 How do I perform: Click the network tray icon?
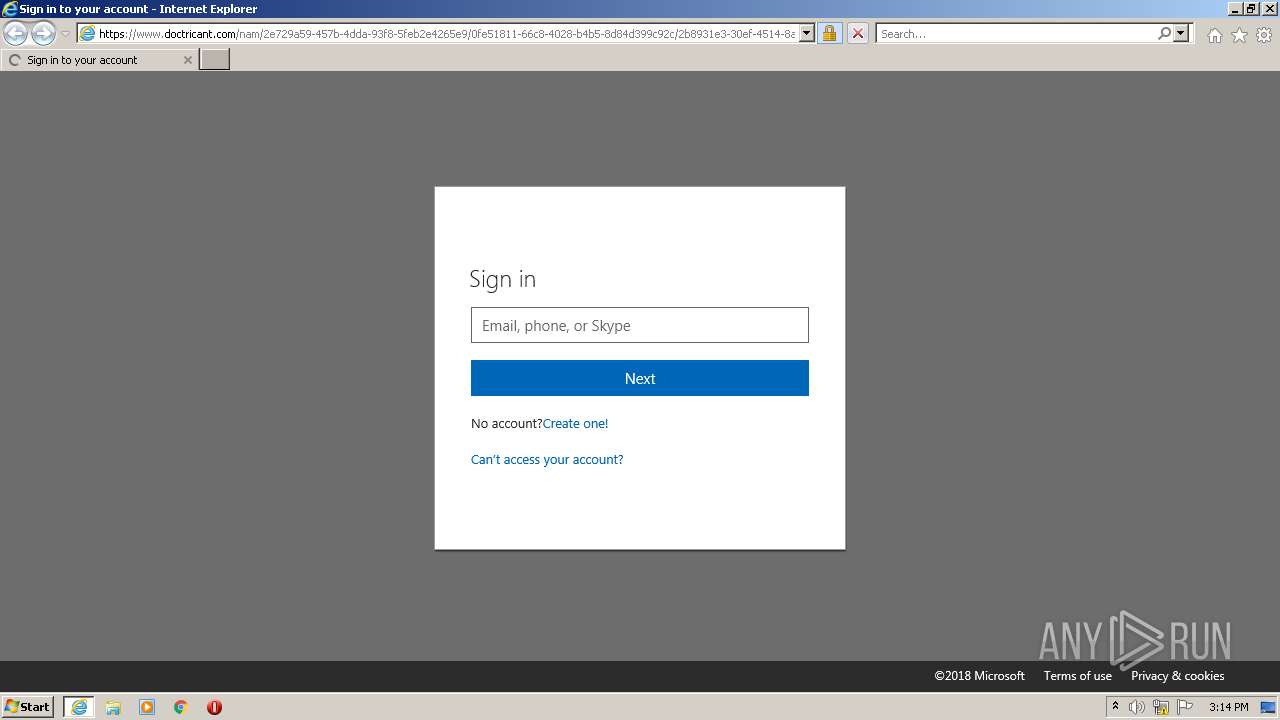[x=1161, y=707]
